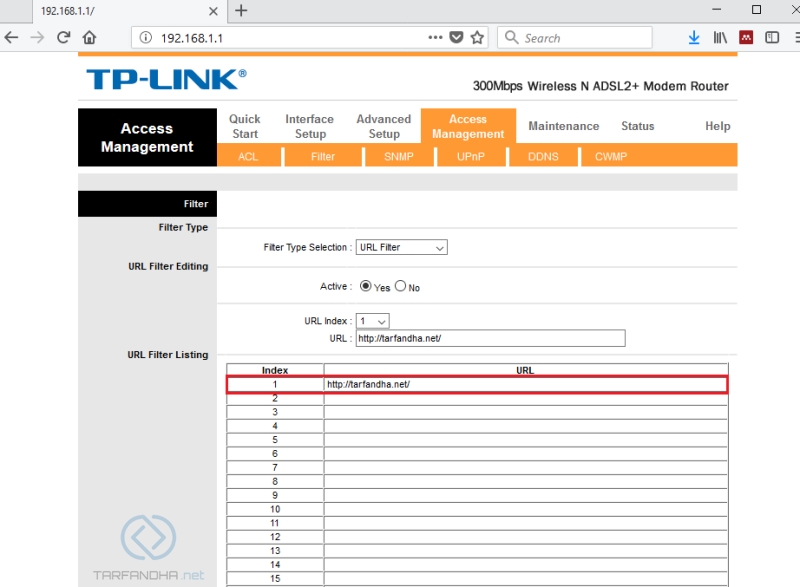Viewport: 800px width, 587px height.
Task: Select the ACL submenu link
Action: tap(248, 157)
